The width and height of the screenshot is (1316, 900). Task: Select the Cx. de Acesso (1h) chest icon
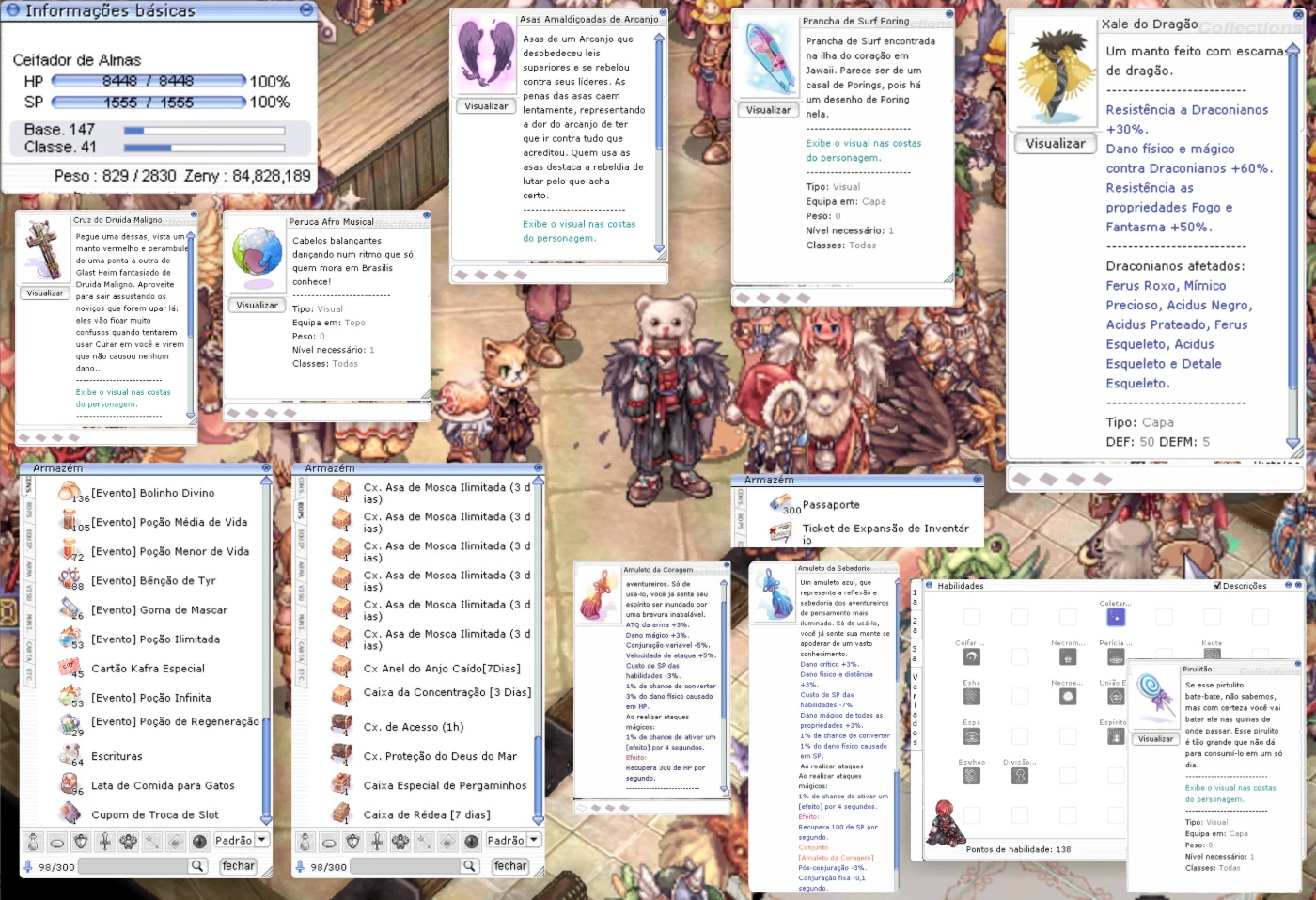tap(342, 726)
